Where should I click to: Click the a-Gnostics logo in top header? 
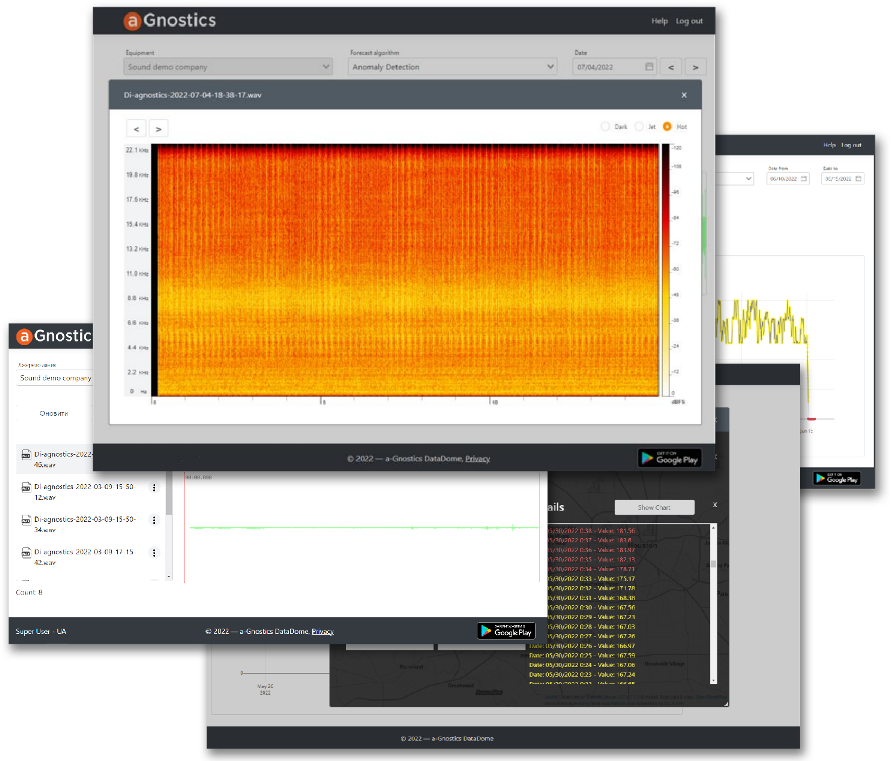coord(169,21)
